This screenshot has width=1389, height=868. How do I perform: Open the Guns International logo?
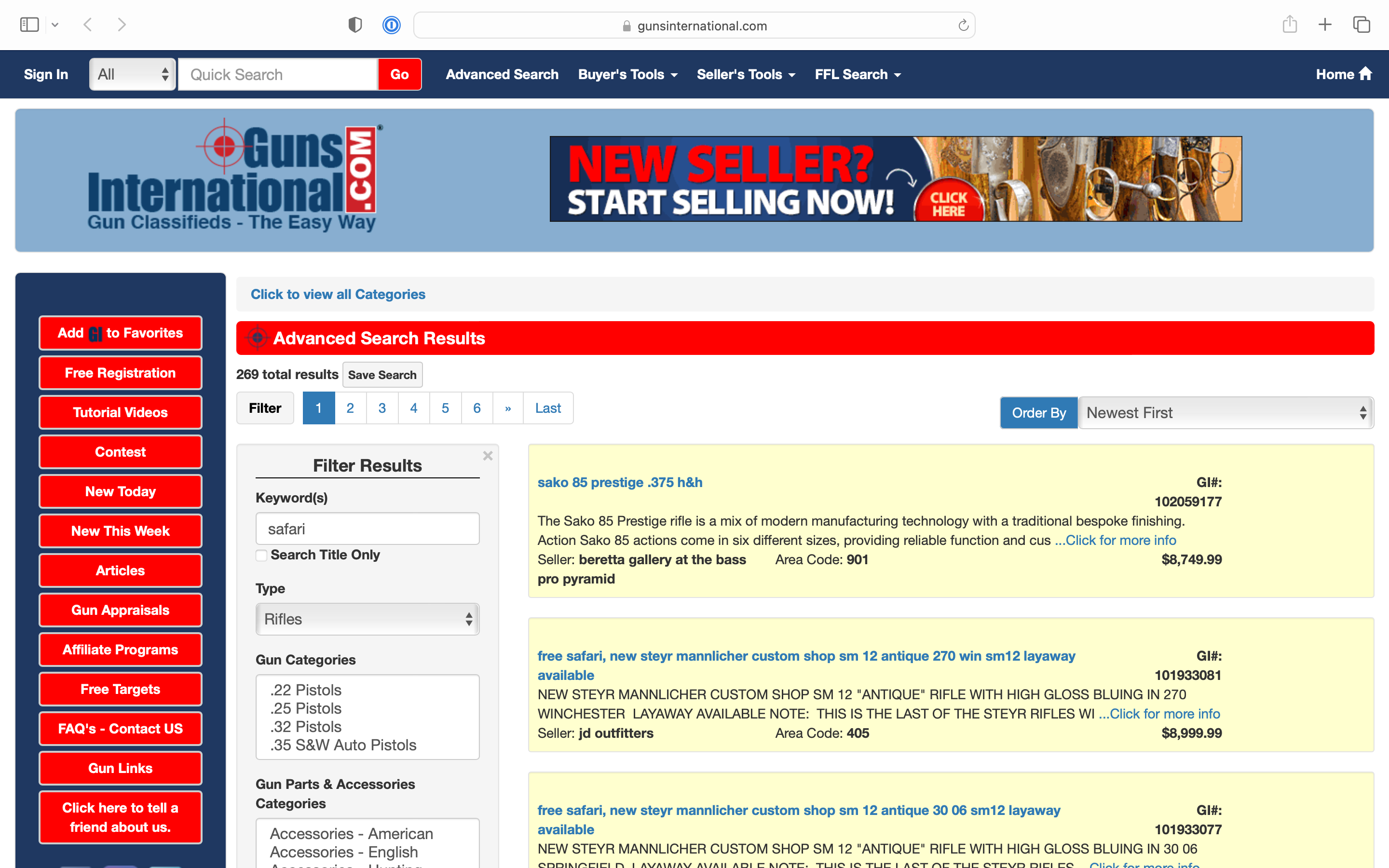[x=234, y=176]
